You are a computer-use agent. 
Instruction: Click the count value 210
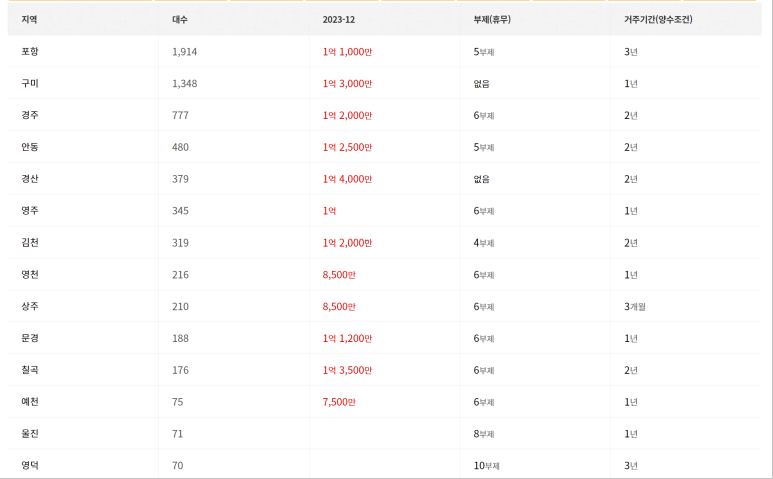coord(180,307)
